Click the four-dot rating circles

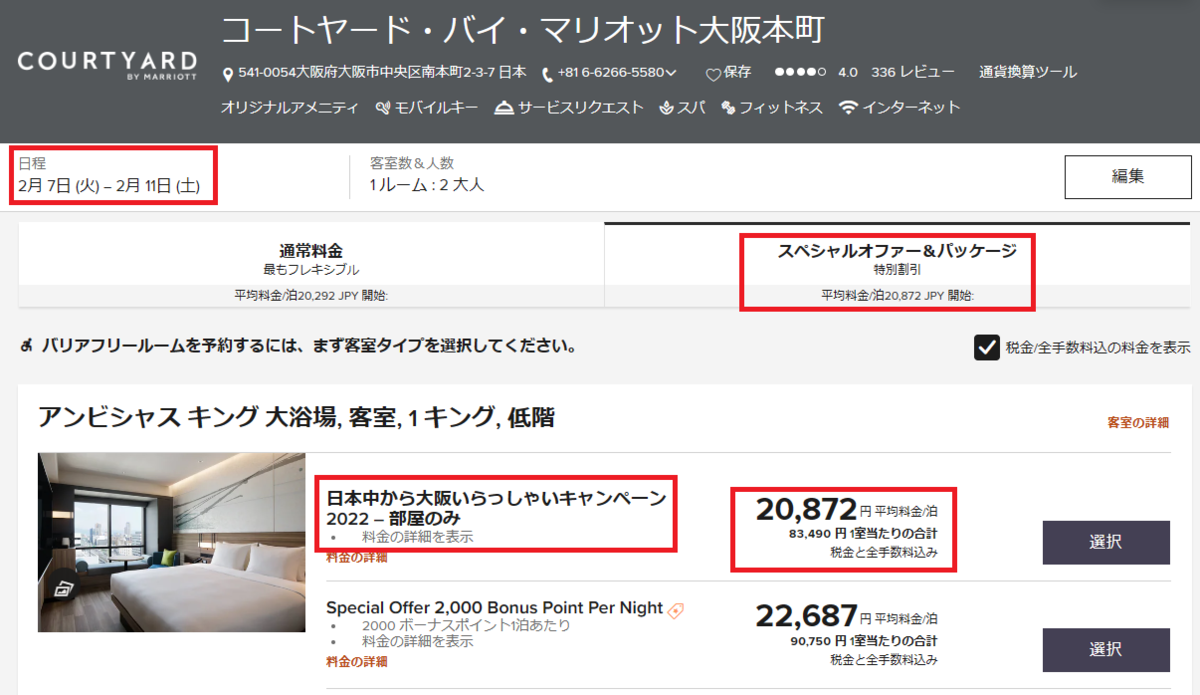point(800,73)
